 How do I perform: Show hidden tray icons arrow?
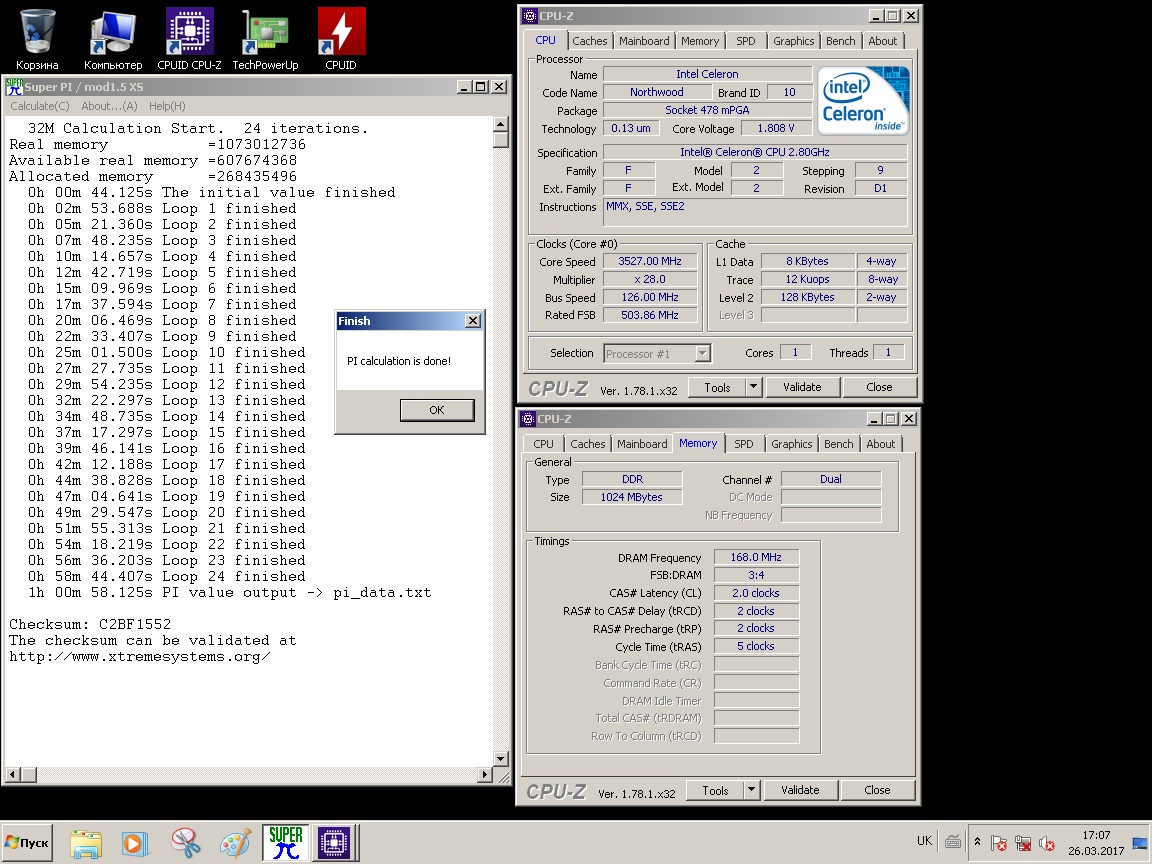(977, 842)
